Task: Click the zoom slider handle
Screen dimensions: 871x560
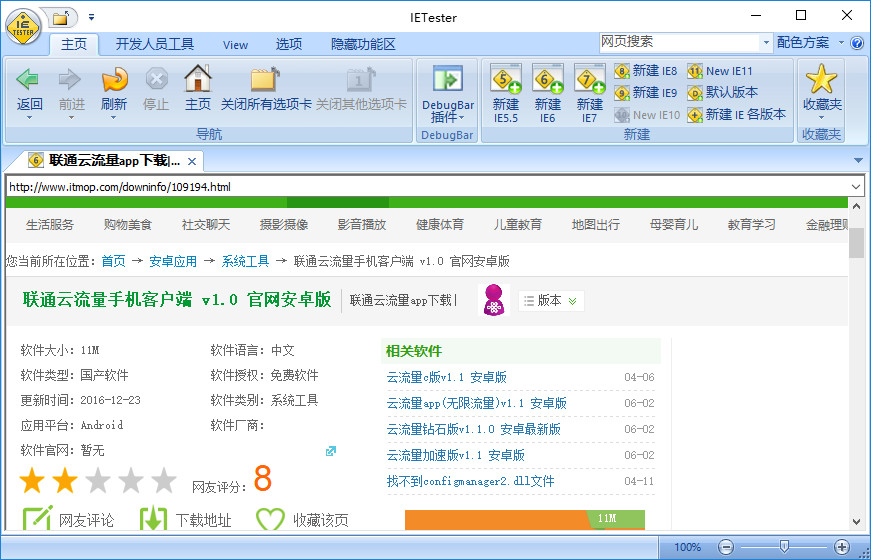Action: 784,547
